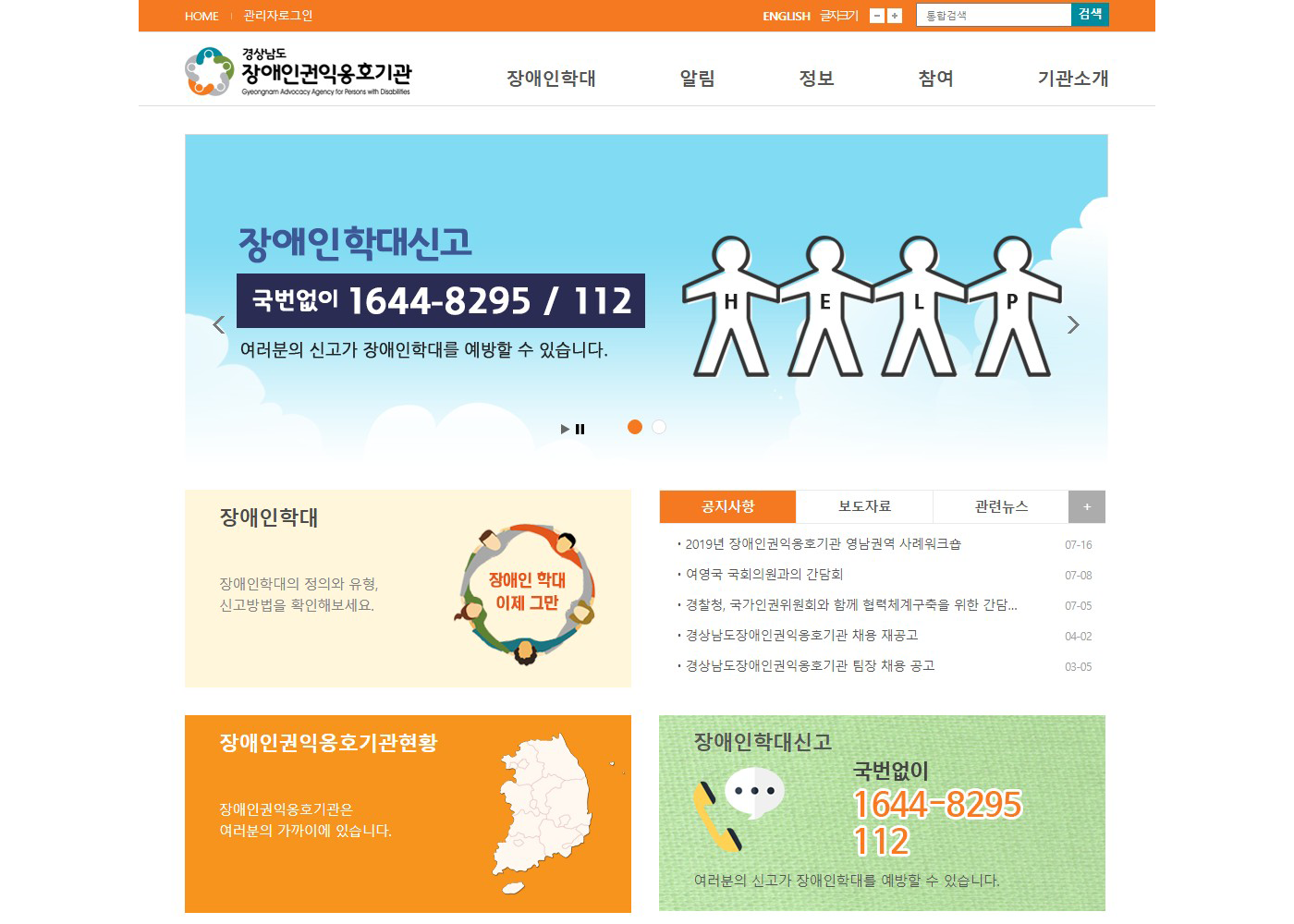This screenshot has width=1294, height=924.
Task: Open more notices with plus button
Action: pyautogui.click(x=1087, y=506)
